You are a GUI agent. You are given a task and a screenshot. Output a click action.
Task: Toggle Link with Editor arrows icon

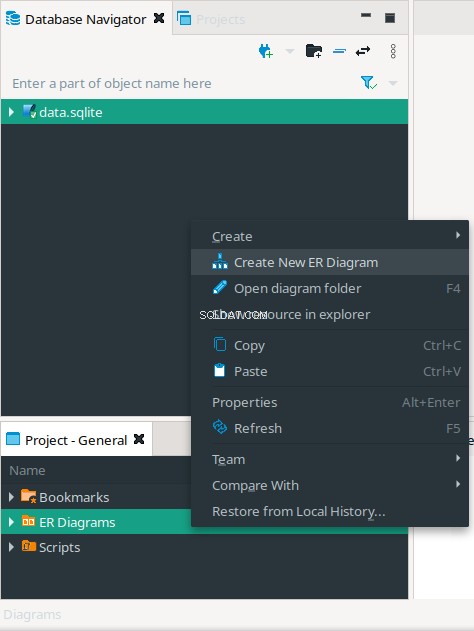pos(363,51)
